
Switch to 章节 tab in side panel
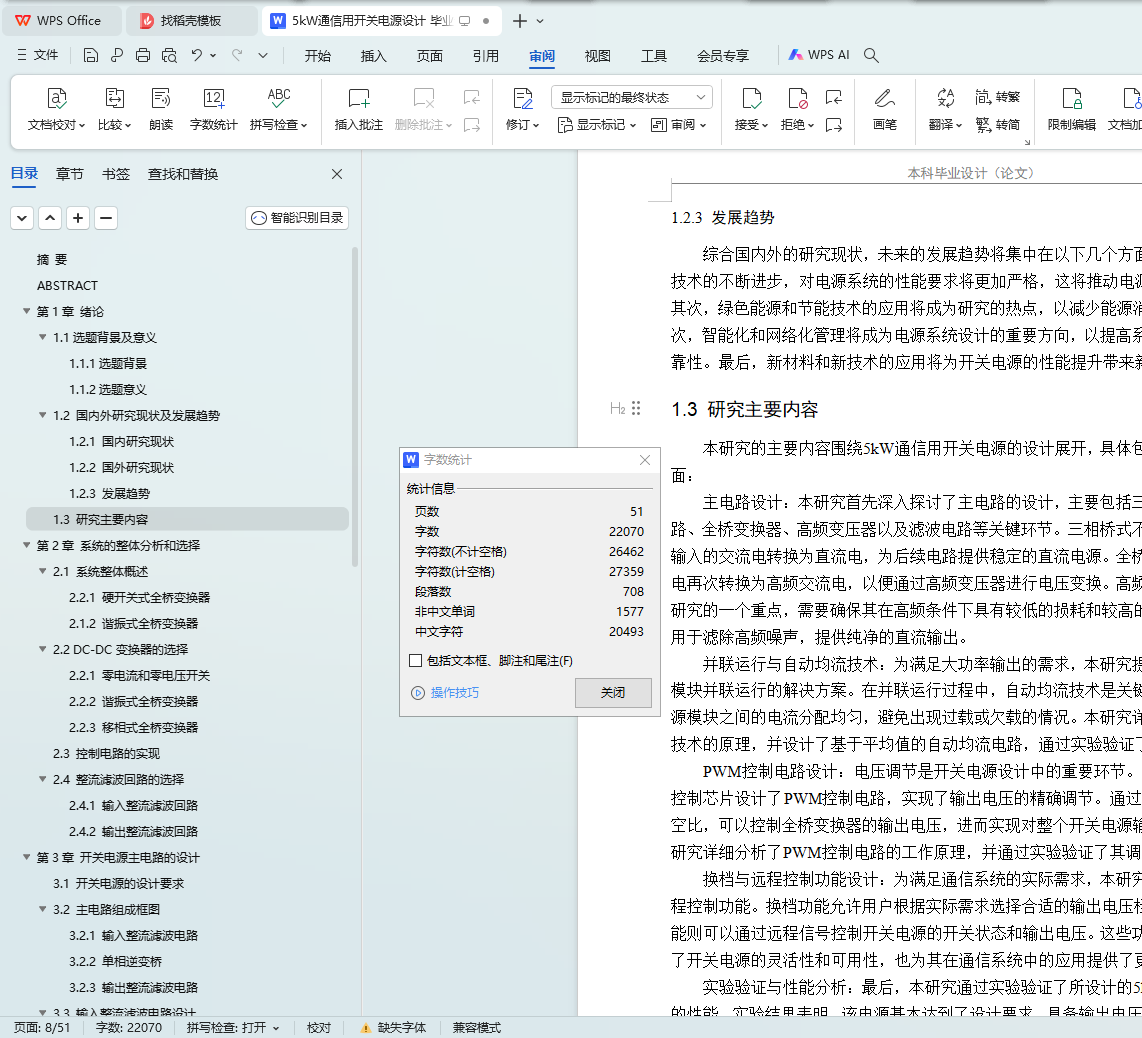tap(70, 174)
